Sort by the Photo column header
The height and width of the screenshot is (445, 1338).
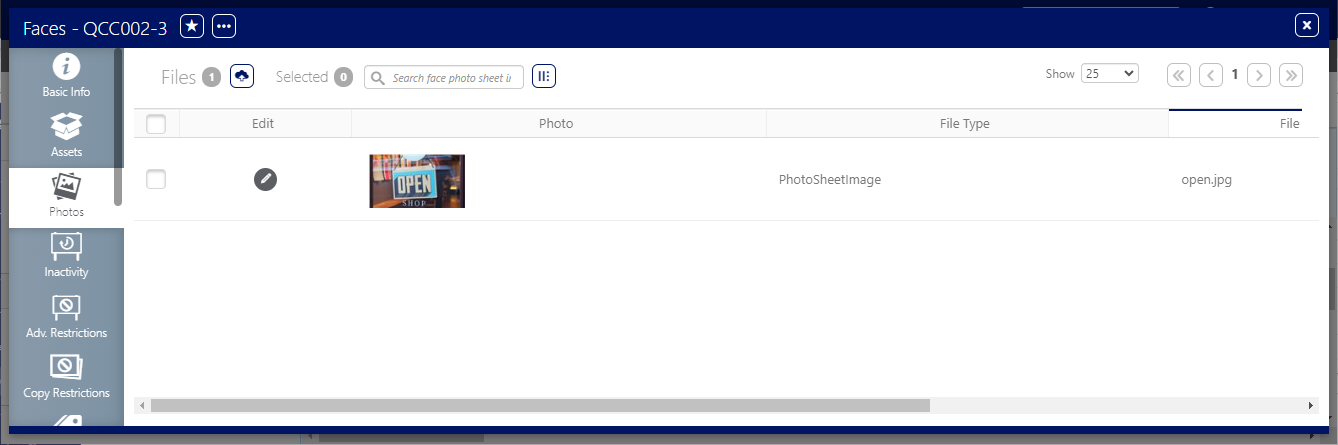(x=556, y=124)
